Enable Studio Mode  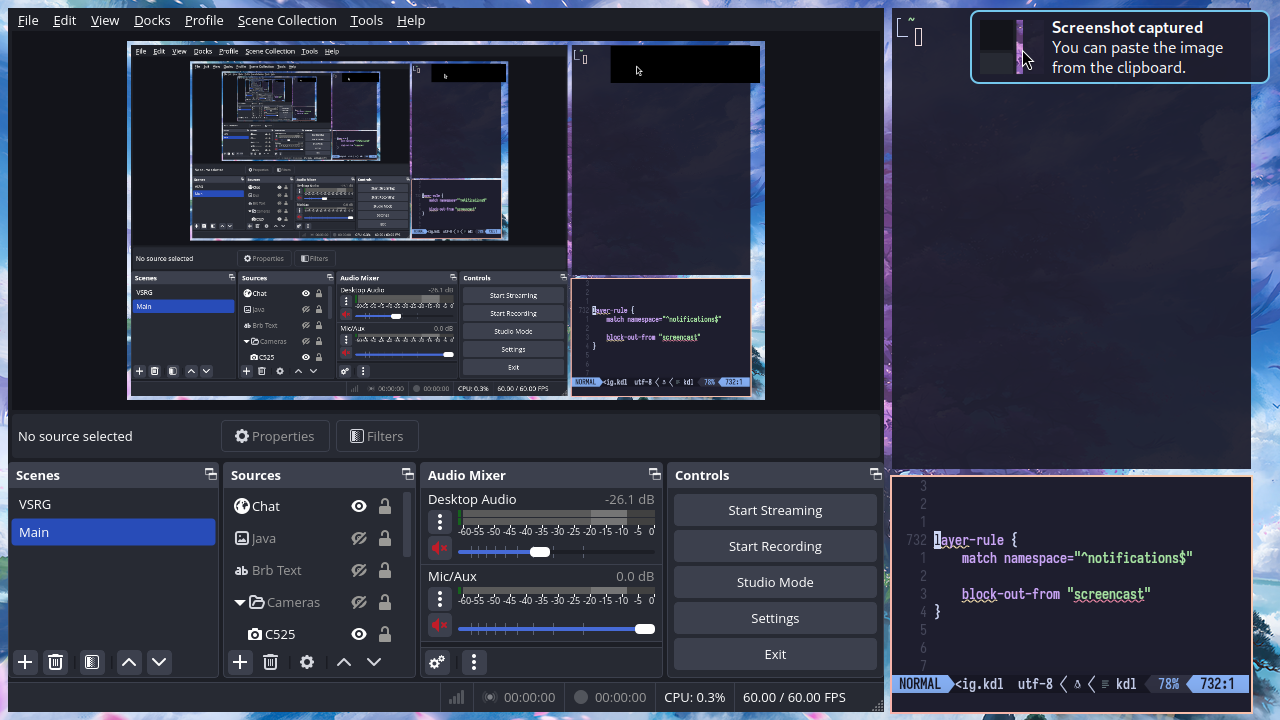coord(775,582)
